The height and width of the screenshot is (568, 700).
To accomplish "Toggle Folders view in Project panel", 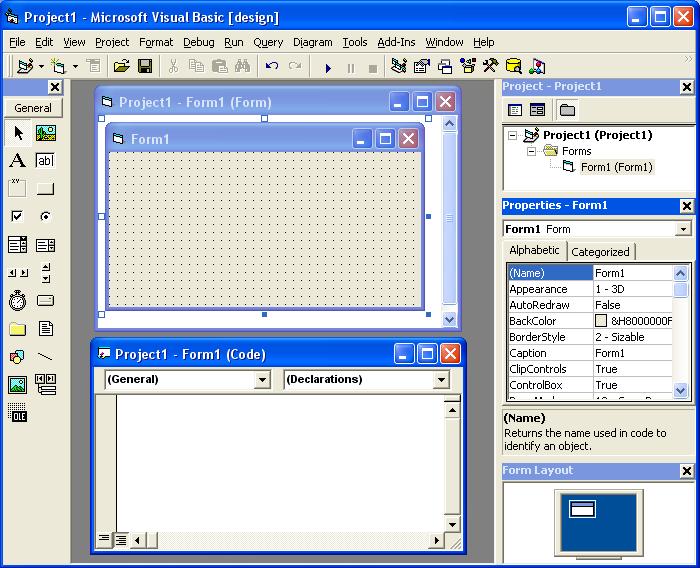I will (x=567, y=109).
